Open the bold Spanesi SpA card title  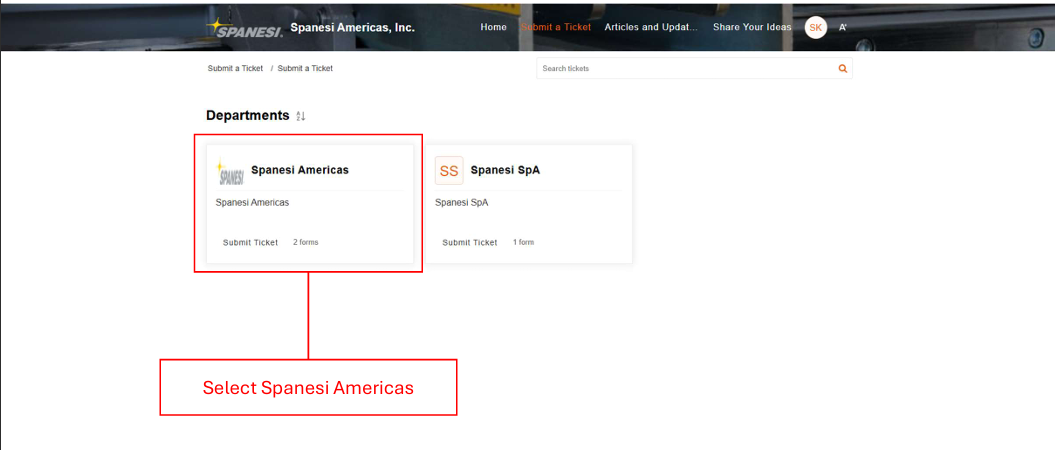505,170
